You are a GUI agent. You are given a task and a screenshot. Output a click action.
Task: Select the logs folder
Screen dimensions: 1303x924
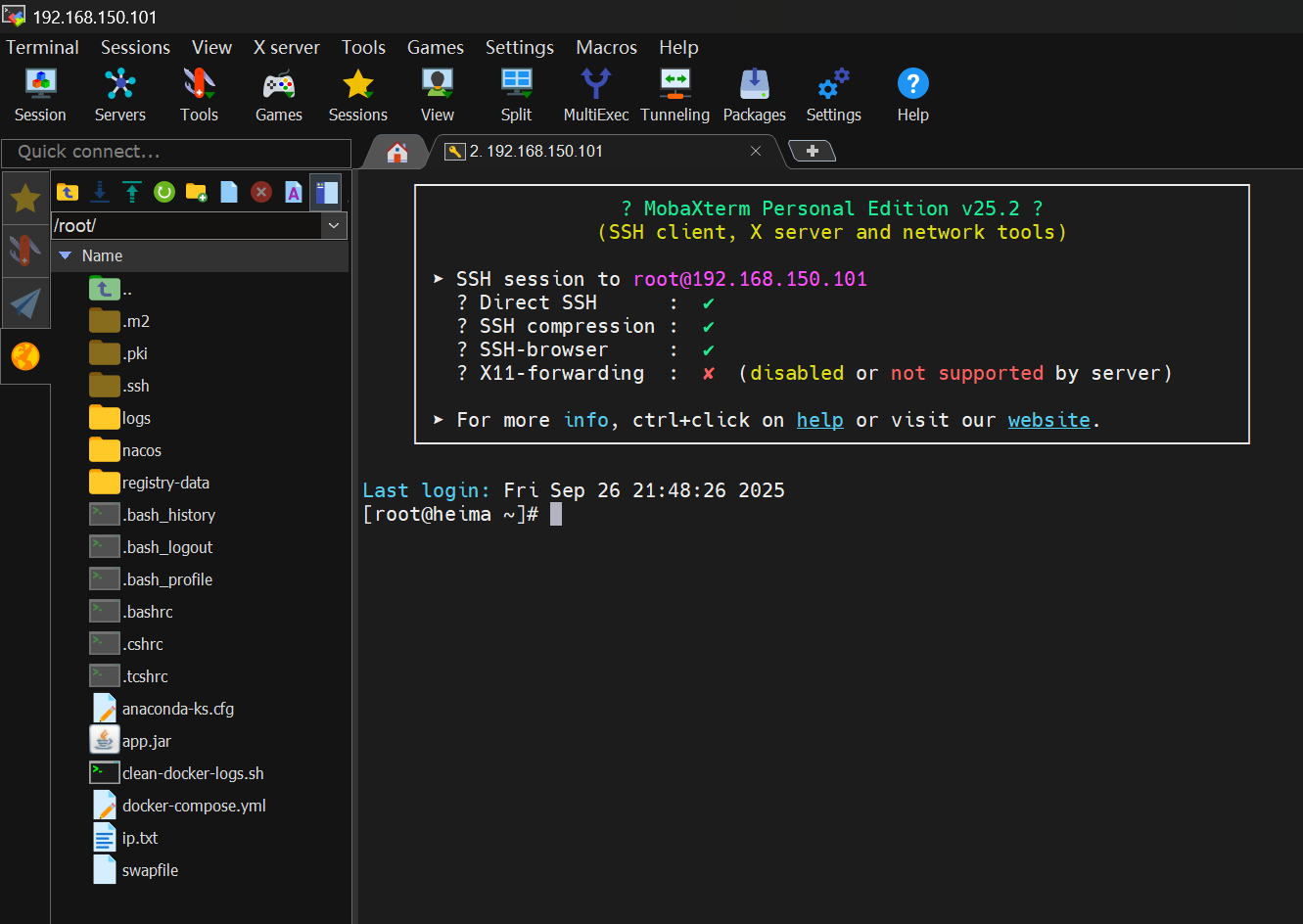120,418
